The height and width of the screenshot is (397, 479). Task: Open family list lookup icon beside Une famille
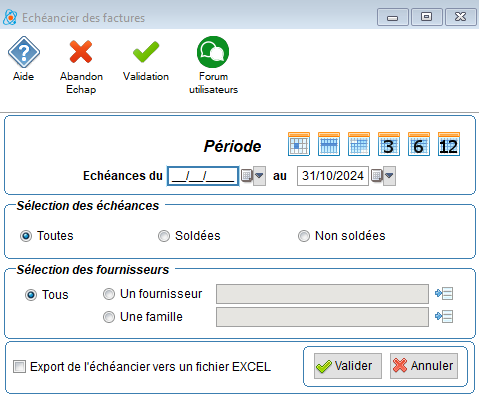pos(444,316)
